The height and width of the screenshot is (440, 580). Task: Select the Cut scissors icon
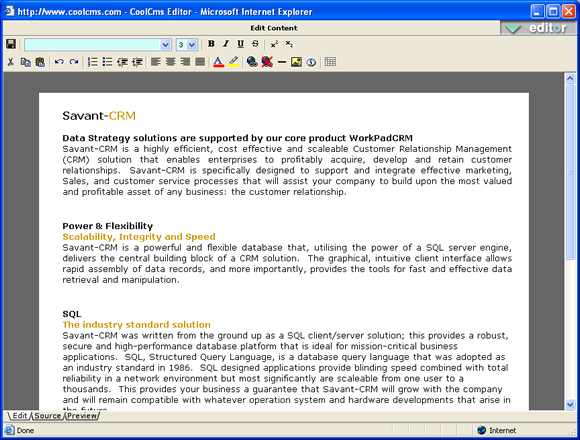tap(11, 62)
